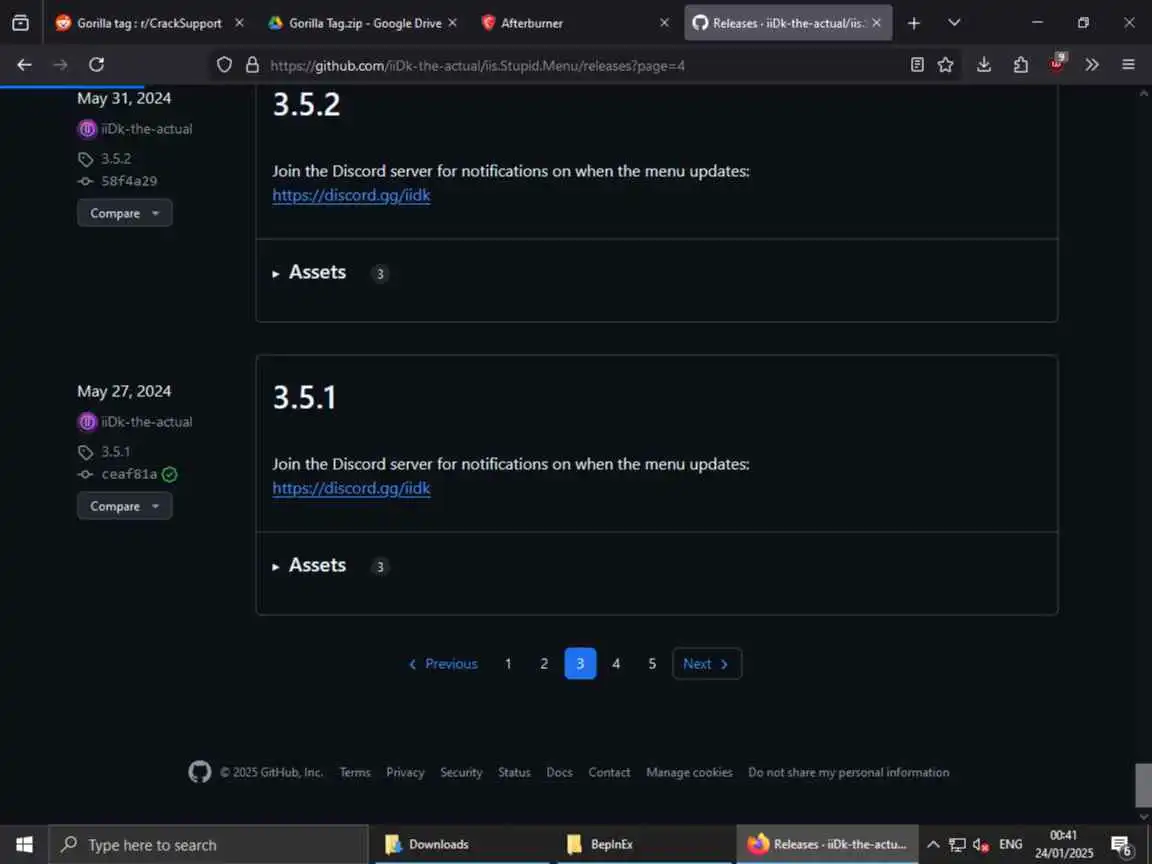This screenshot has height=864, width=1152.
Task: Toggle reader view icon in address bar
Action: click(x=917, y=65)
